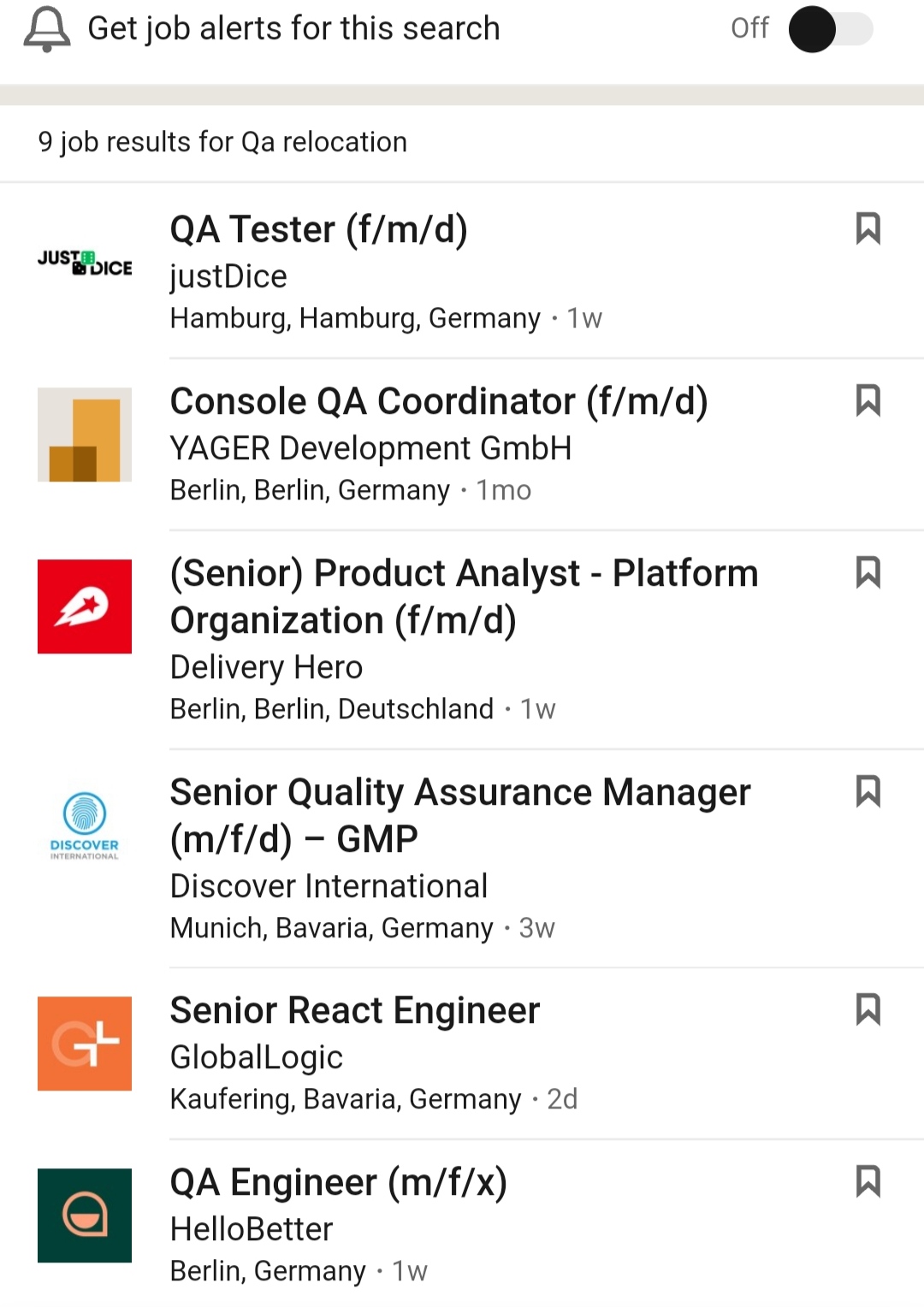Screen dimensions: 924x1307
Task: Click the GlobalLogic orange logo
Action: (x=85, y=1044)
